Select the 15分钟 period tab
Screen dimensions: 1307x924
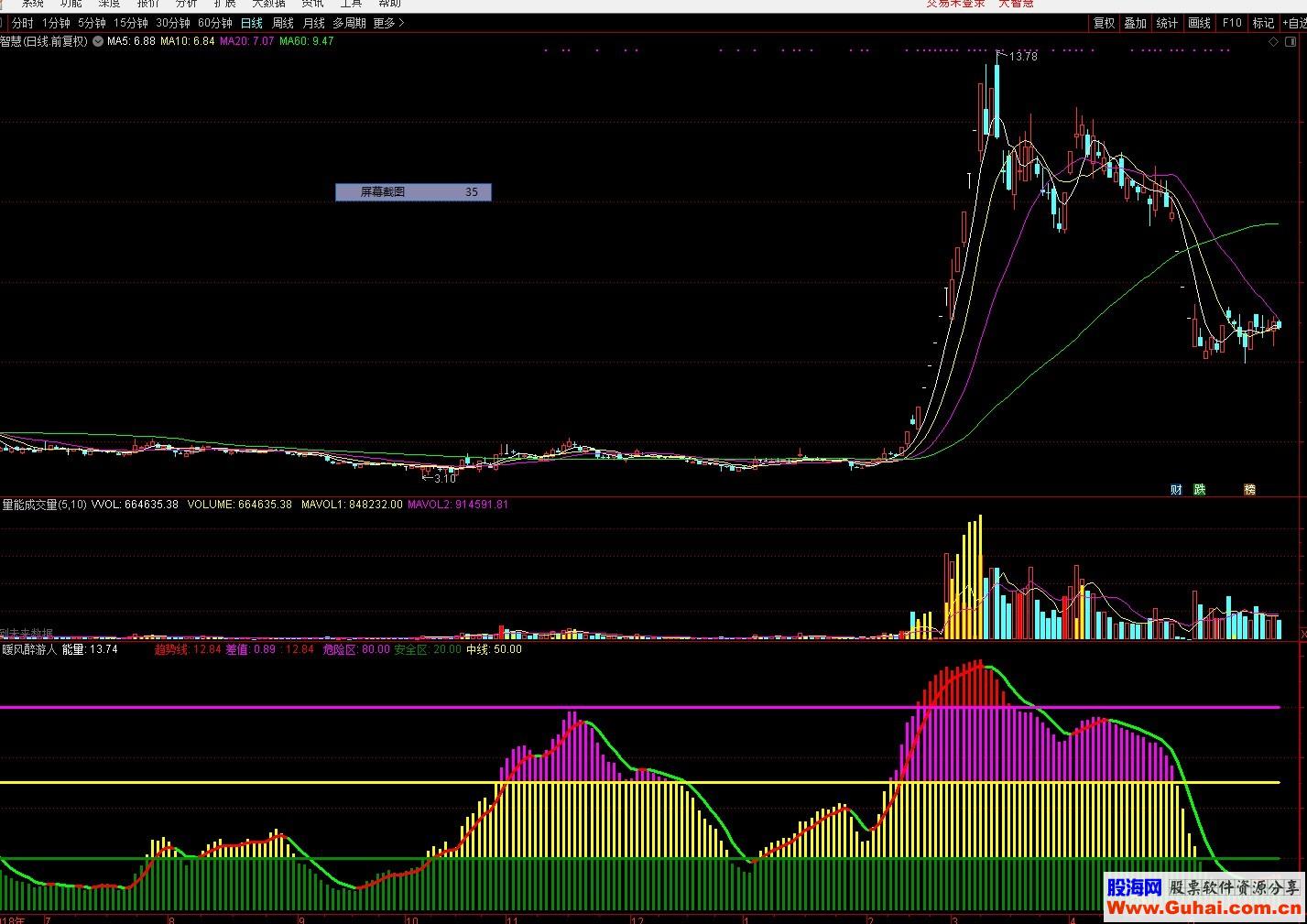(x=131, y=23)
